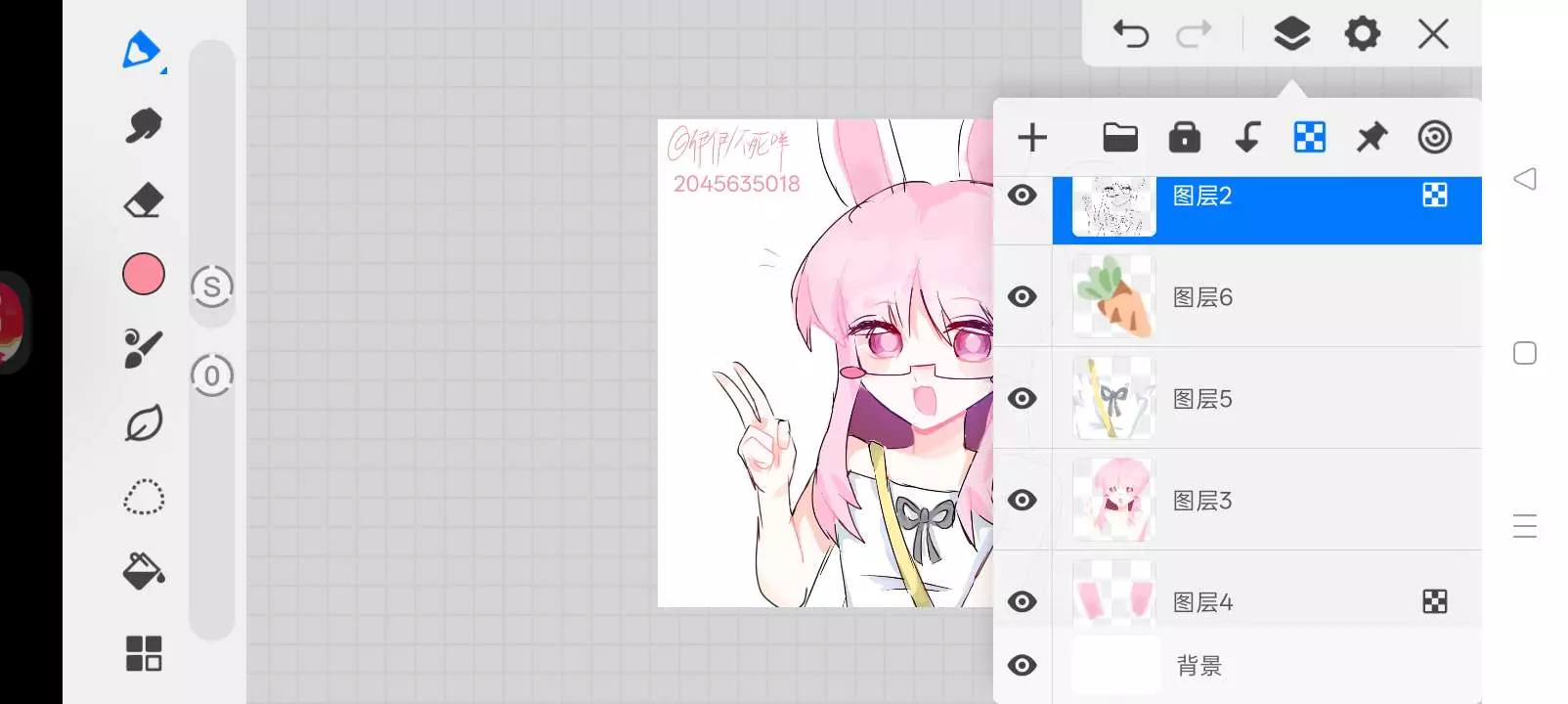Hide the 背景 background layer
Viewport: 1568px width, 704px height.
(x=1023, y=666)
